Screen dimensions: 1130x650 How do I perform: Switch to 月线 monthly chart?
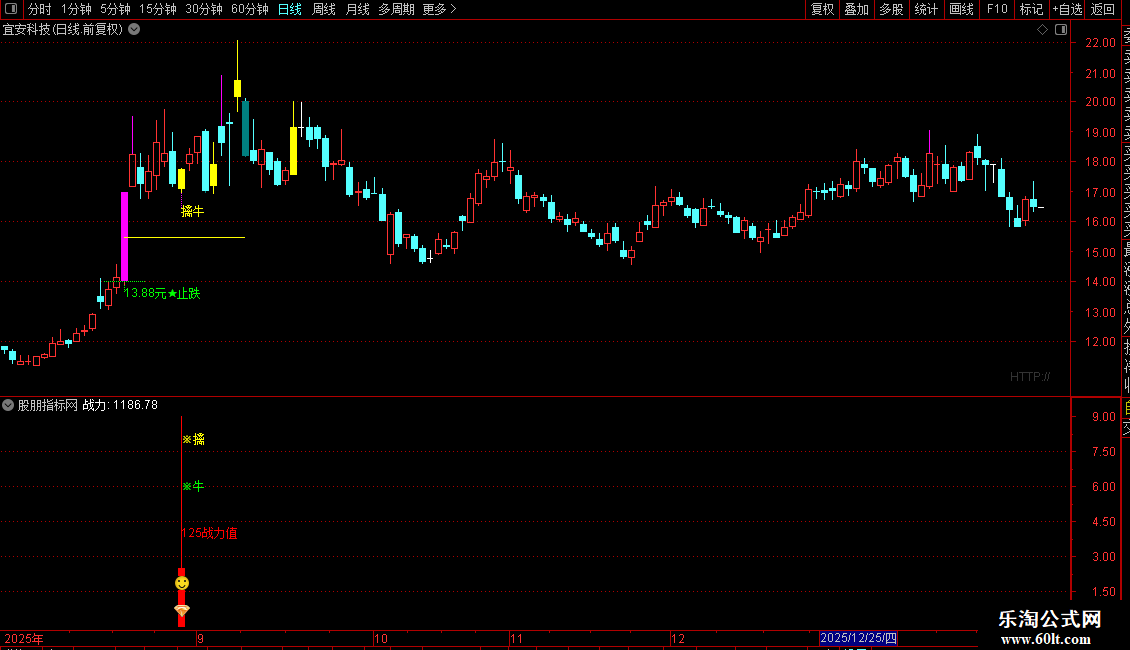pos(357,9)
